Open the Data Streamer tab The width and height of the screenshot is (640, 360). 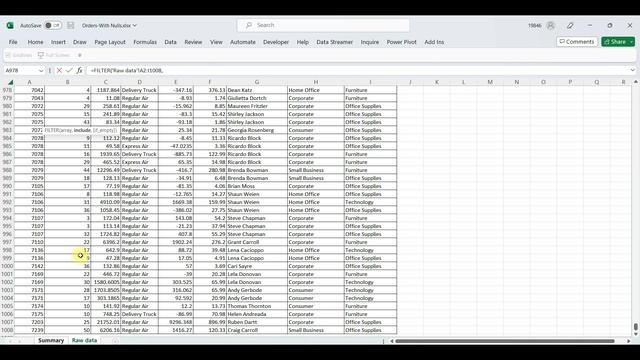pyautogui.click(x=335, y=42)
